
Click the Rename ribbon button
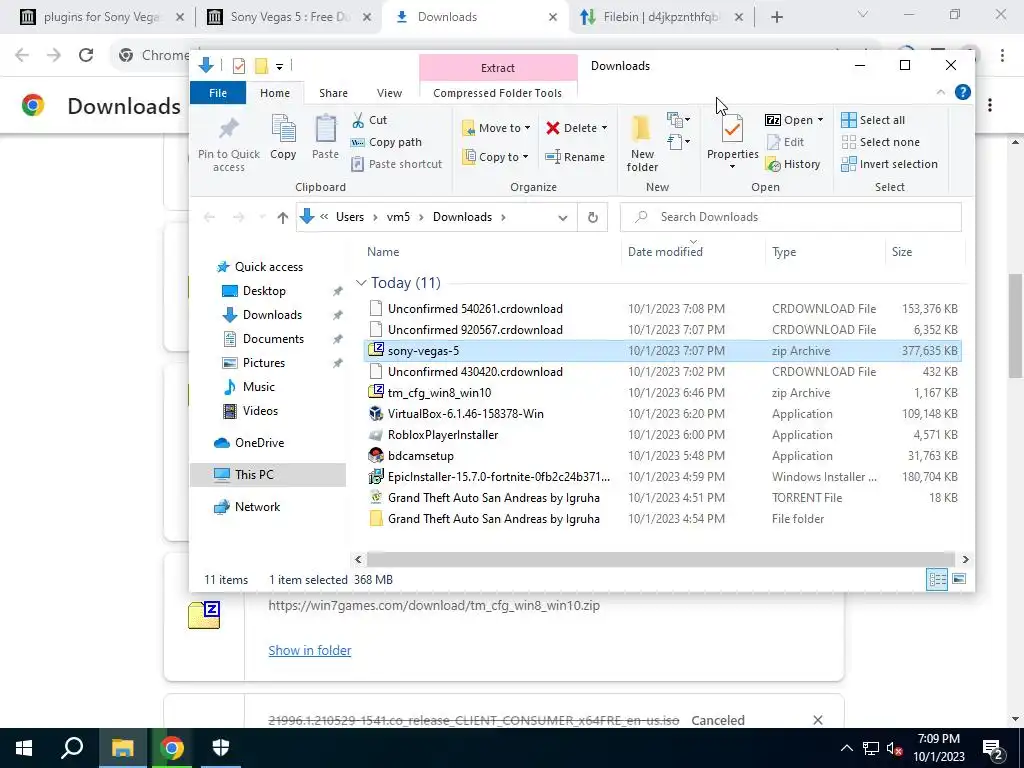pos(575,157)
